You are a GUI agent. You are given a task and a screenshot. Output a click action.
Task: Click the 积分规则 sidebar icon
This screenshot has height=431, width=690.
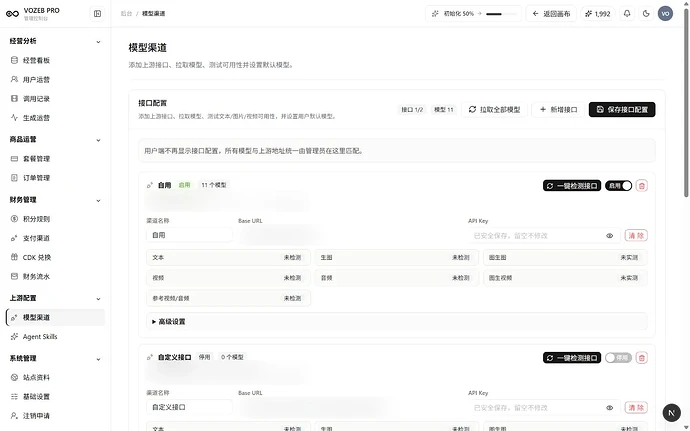[14, 219]
